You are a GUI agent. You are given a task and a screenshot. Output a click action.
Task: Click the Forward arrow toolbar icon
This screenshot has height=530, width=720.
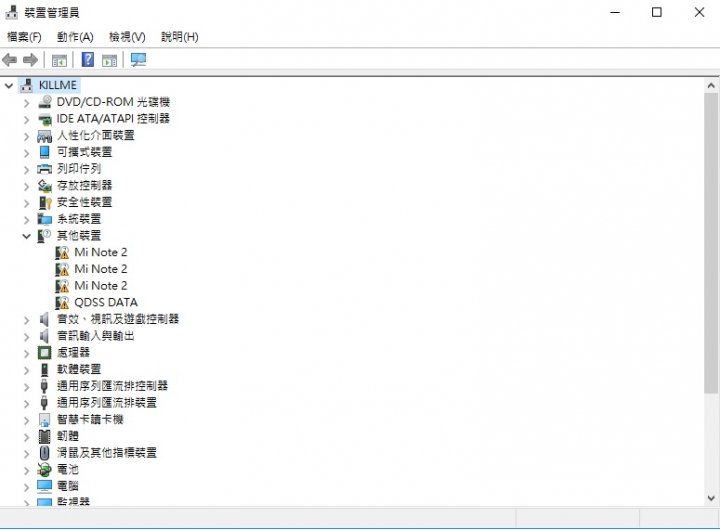[30, 60]
